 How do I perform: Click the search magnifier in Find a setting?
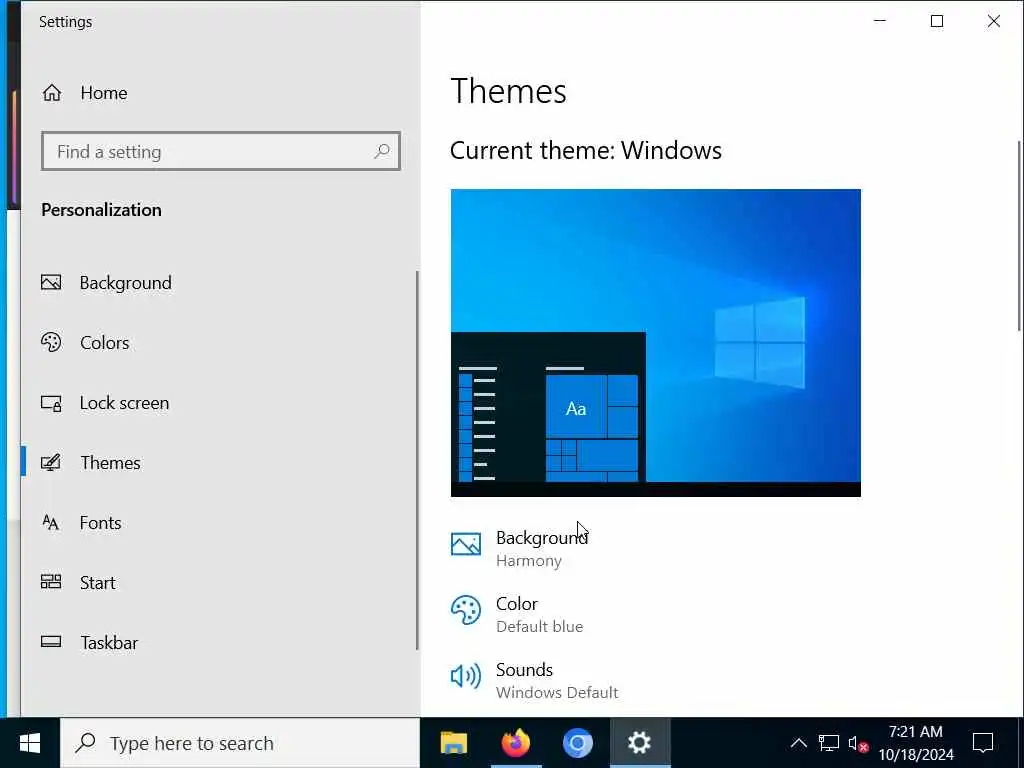point(381,152)
